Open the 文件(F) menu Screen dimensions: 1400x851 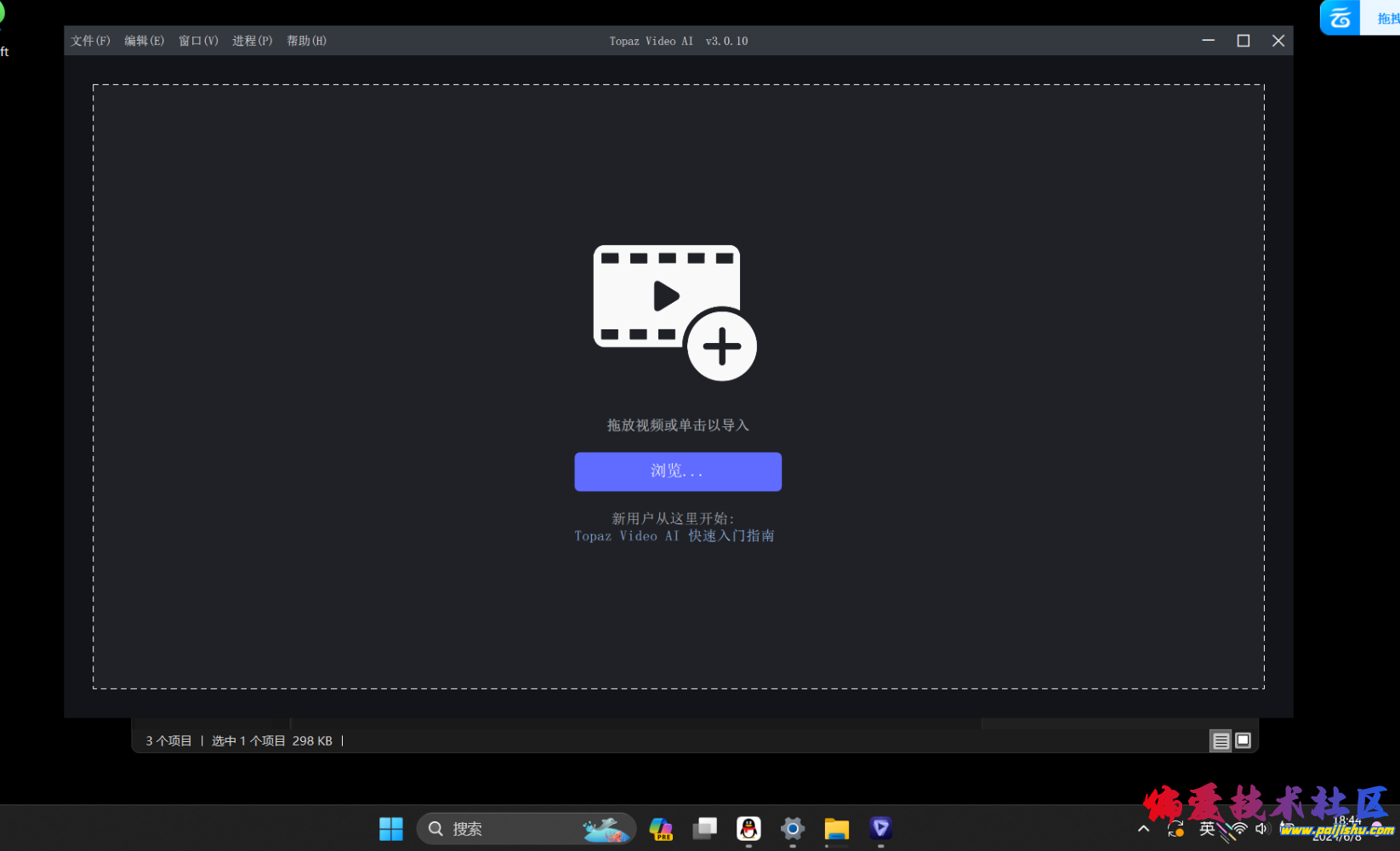(x=90, y=41)
